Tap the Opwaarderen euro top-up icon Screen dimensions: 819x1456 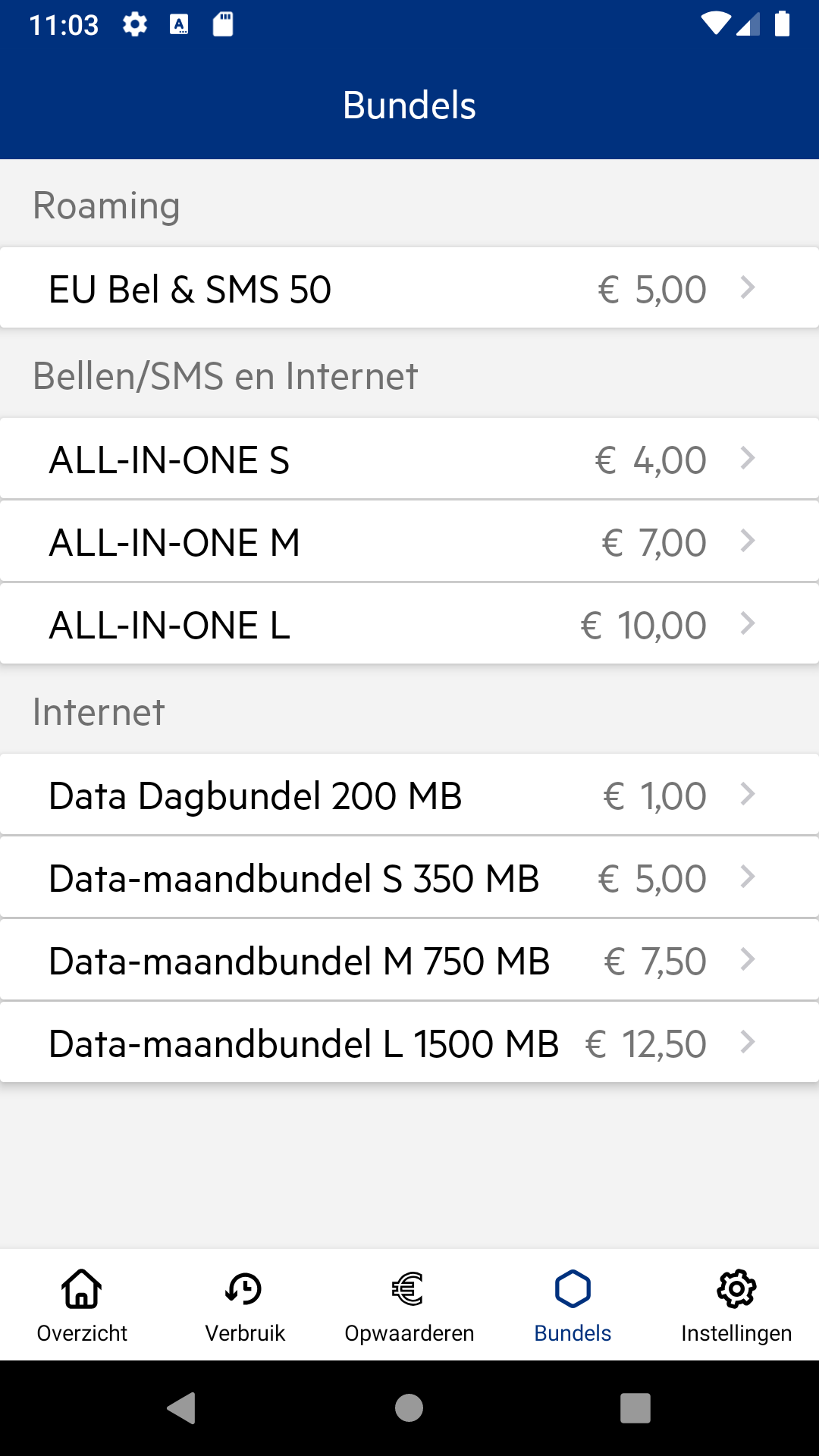[409, 1288]
